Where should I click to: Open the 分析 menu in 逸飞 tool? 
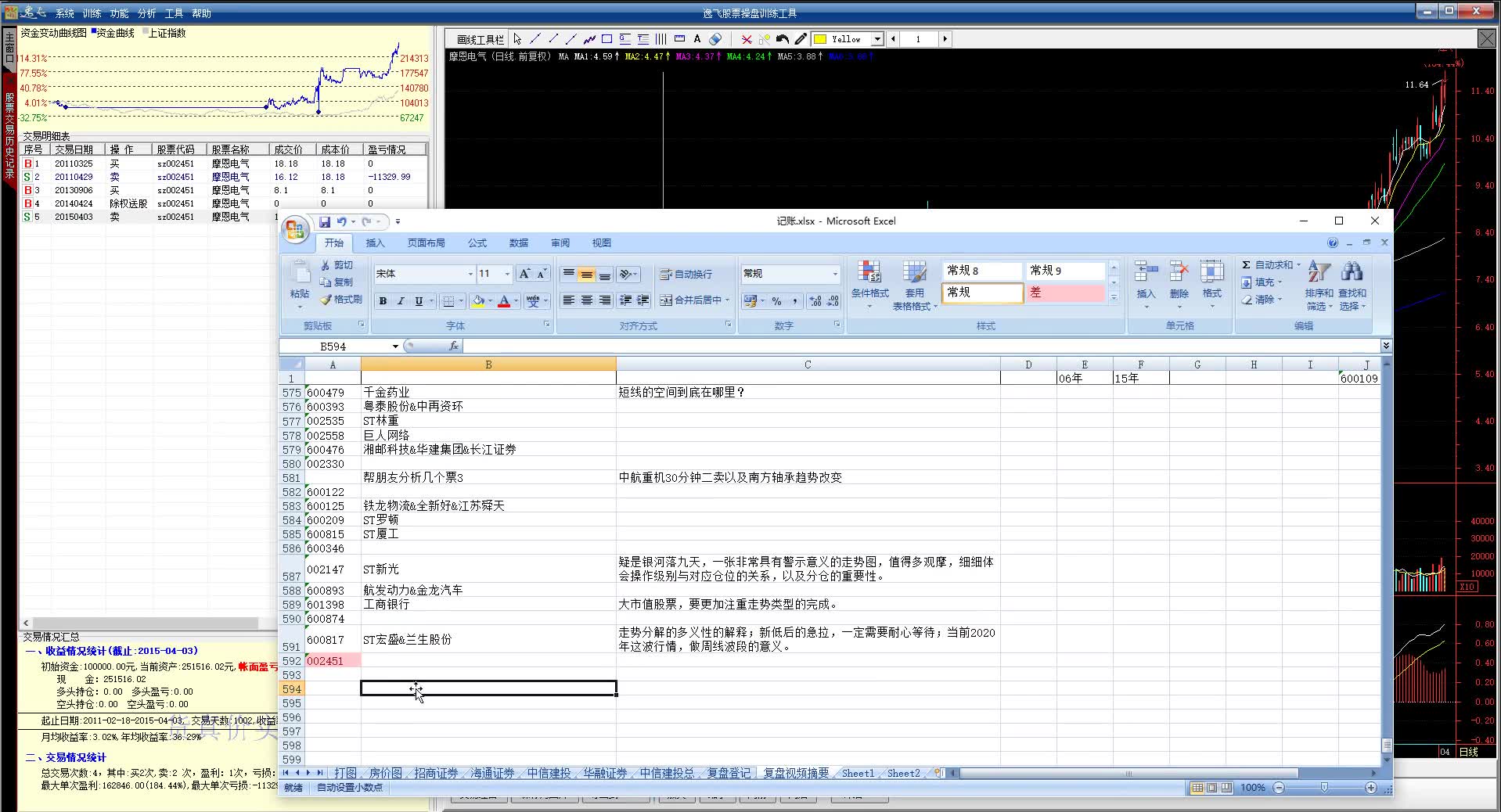pyautogui.click(x=146, y=13)
